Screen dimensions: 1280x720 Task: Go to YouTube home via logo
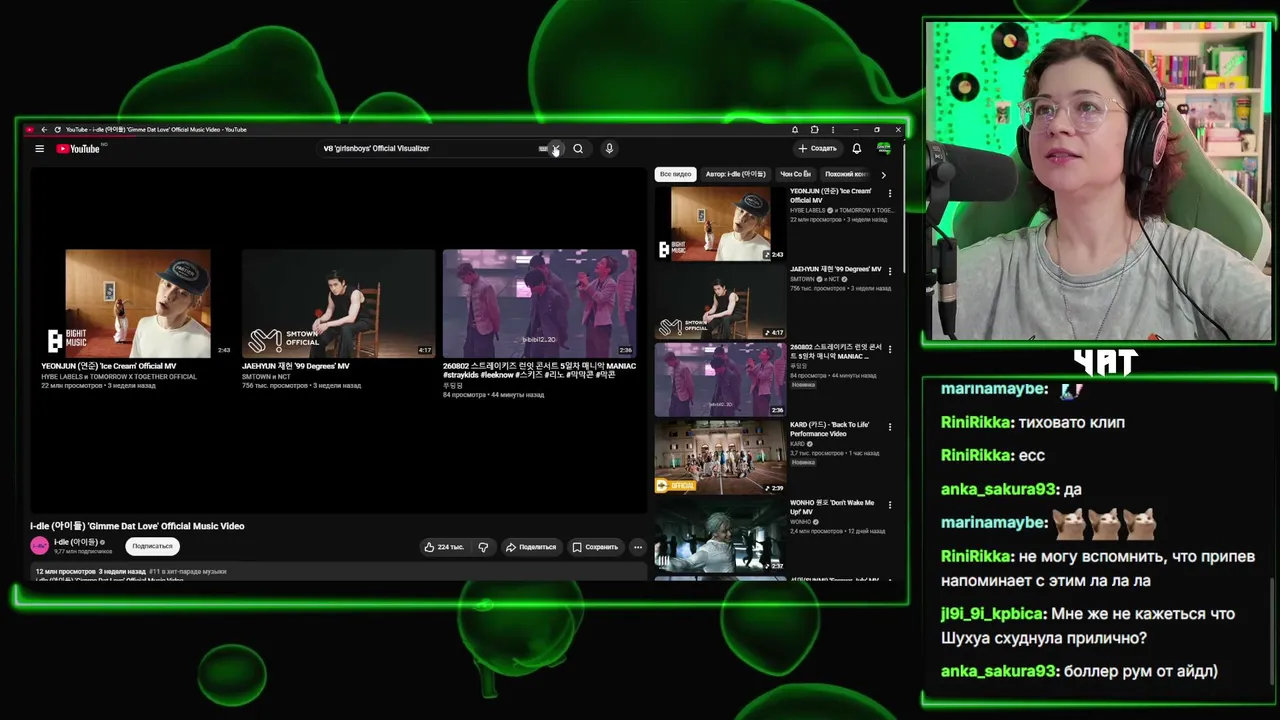coord(78,149)
